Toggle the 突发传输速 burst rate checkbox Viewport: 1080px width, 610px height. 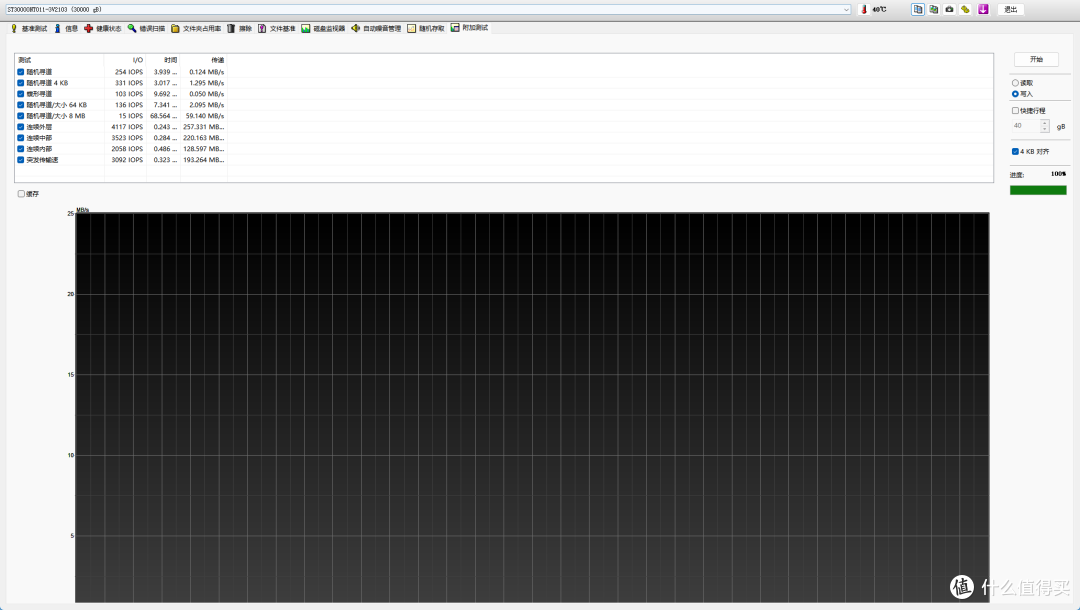coord(21,160)
